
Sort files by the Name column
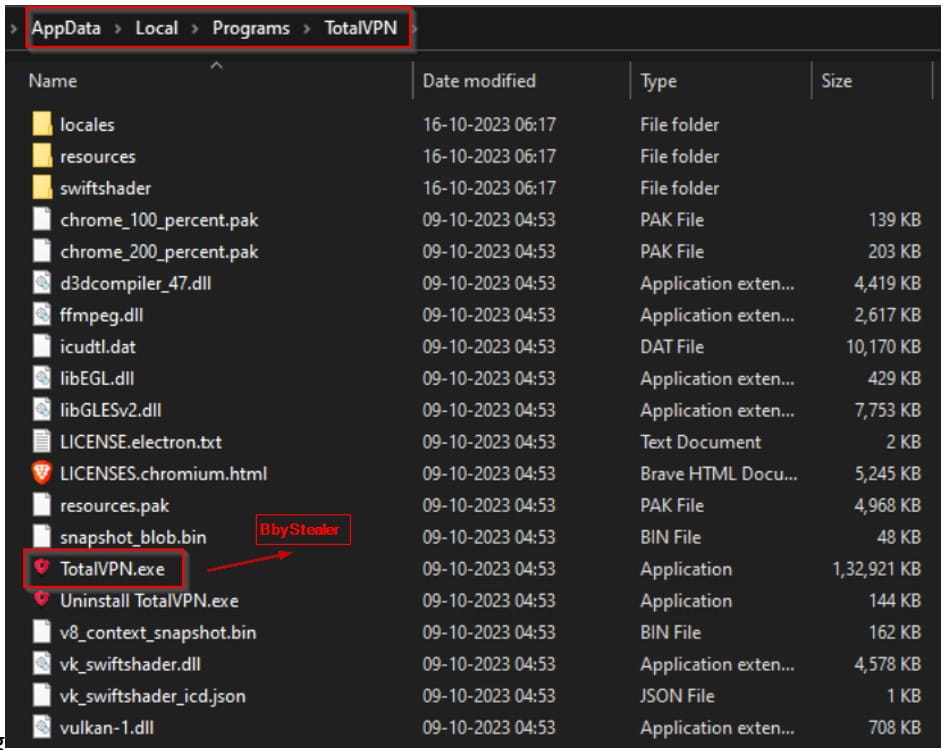tap(53, 81)
